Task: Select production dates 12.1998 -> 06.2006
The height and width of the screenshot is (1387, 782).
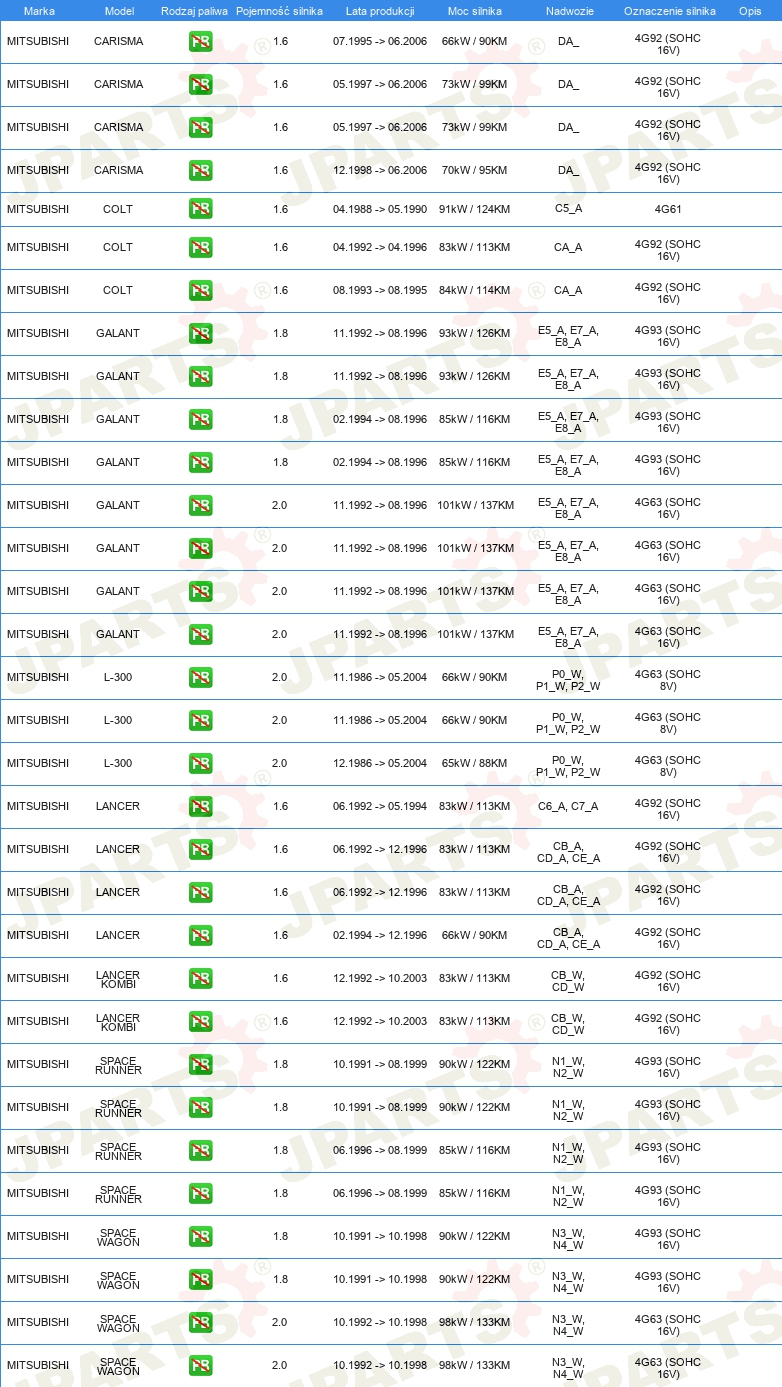Action: coord(380,171)
